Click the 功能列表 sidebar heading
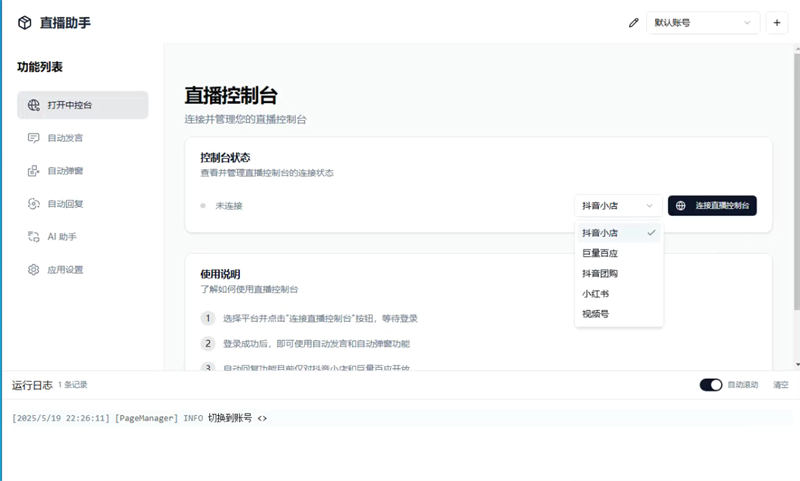The image size is (800, 481). 40,67
